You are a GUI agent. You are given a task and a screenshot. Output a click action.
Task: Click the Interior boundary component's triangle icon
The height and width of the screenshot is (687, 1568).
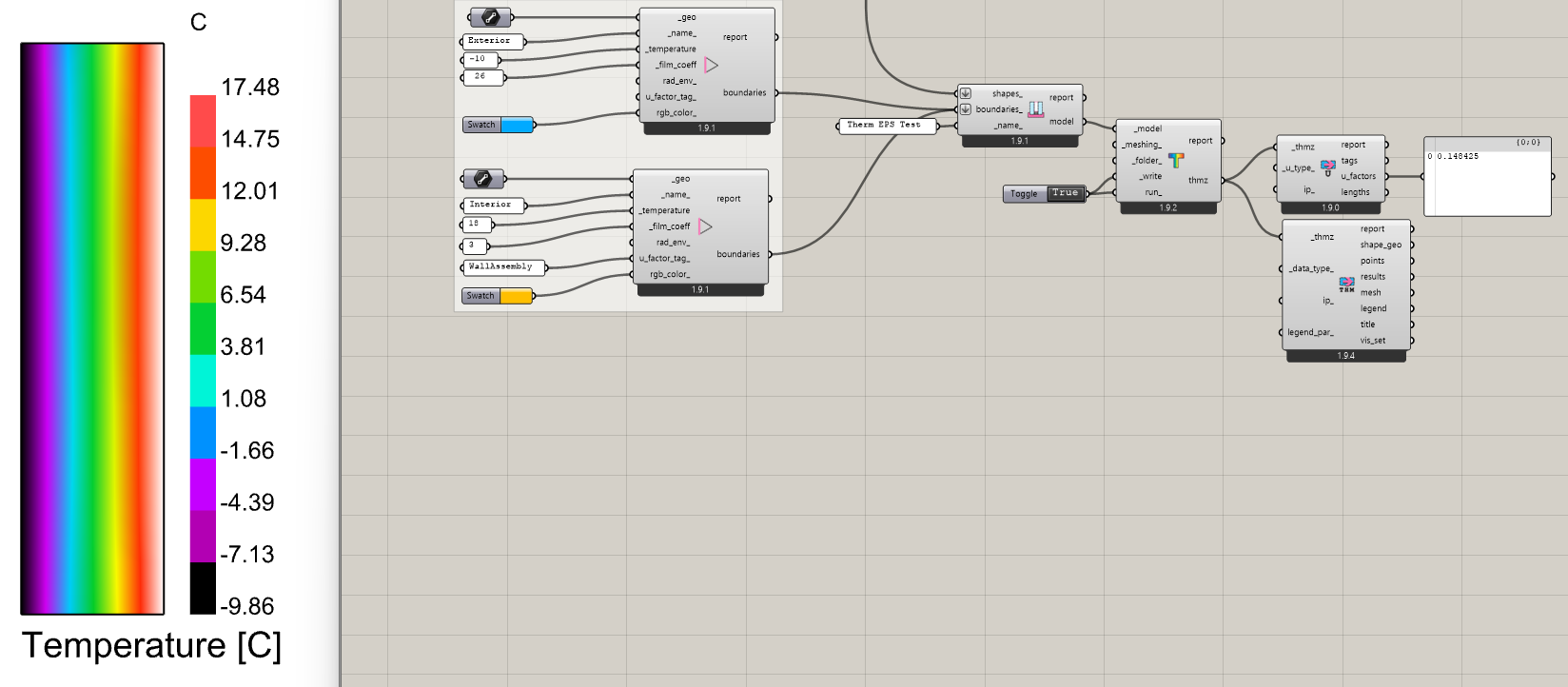click(x=705, y=226)
